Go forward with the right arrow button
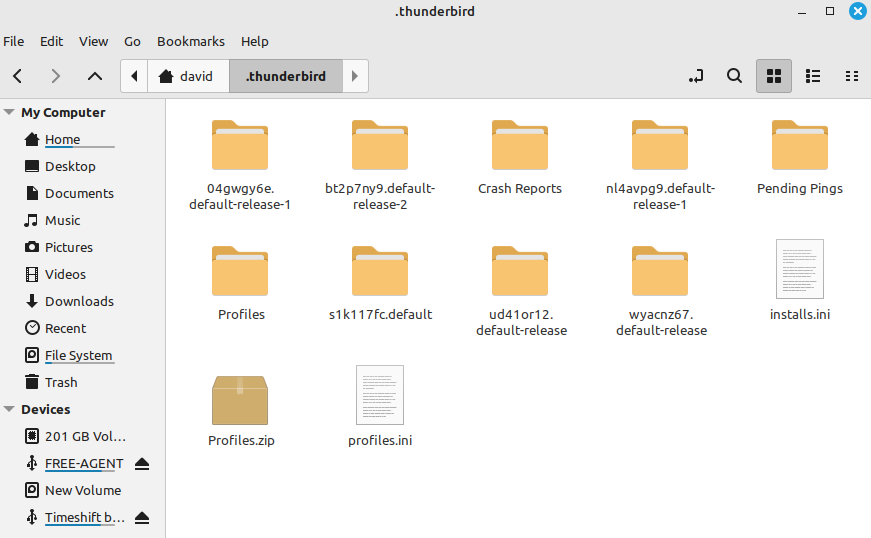This screenshot has height=538, width=871. (55, 76)
